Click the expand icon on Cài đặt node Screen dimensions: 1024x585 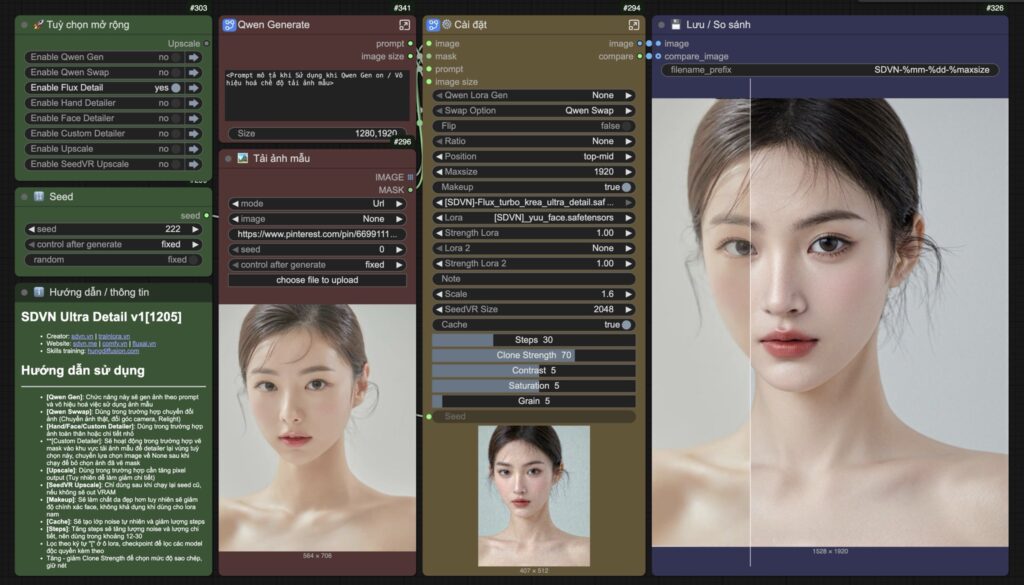(633, 25)
